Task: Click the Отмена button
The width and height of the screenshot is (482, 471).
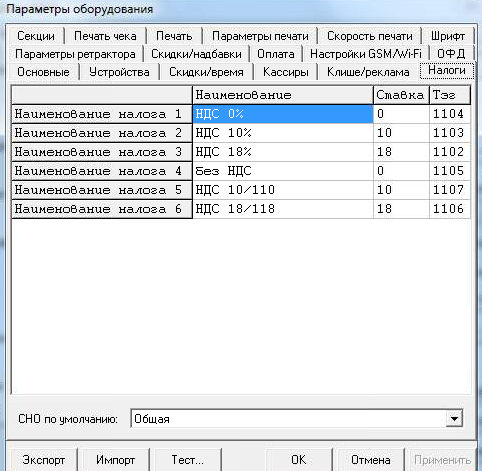Action: (371, 460)
